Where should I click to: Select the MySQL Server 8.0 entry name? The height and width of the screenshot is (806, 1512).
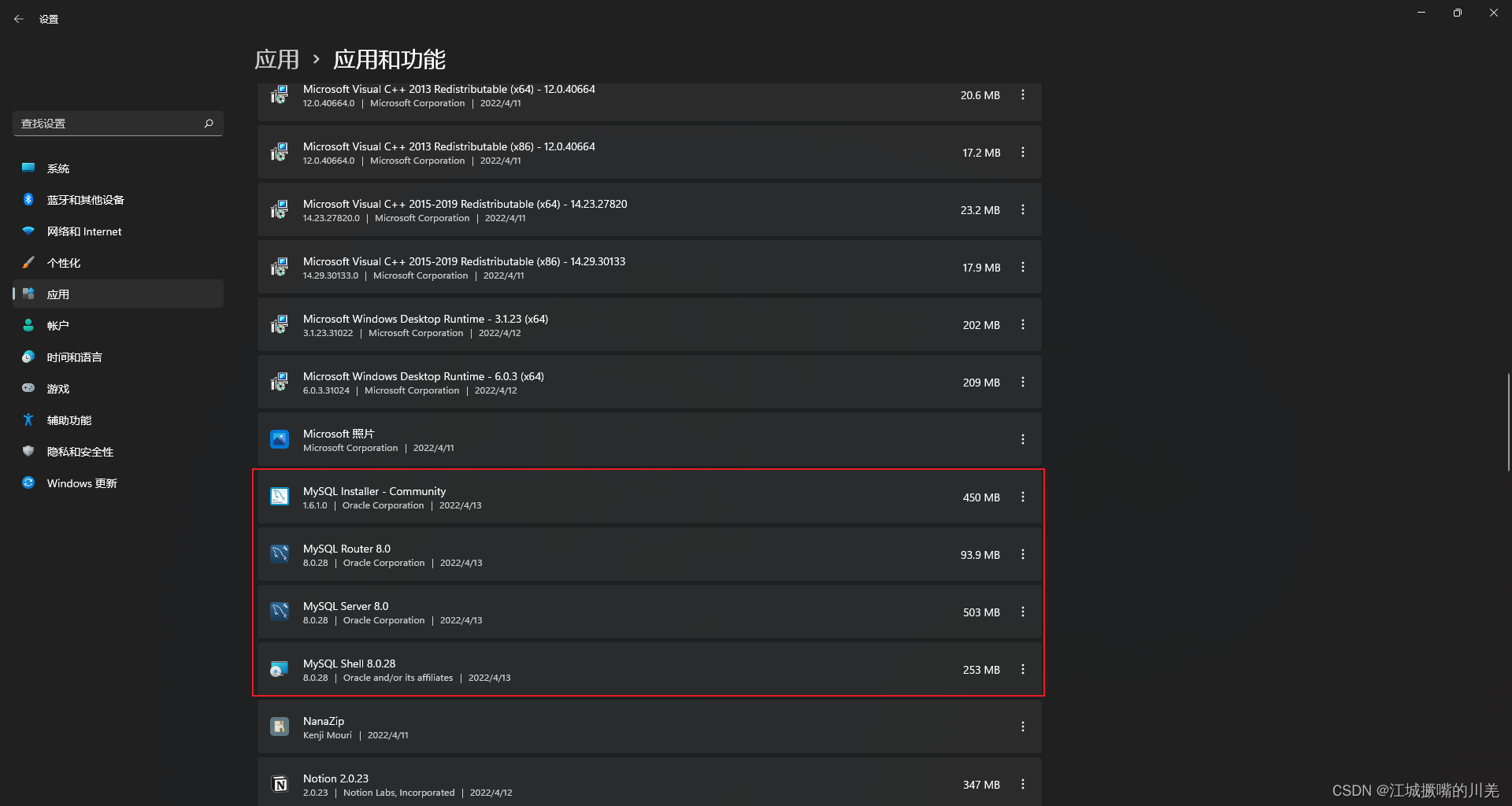click(346, 606)
